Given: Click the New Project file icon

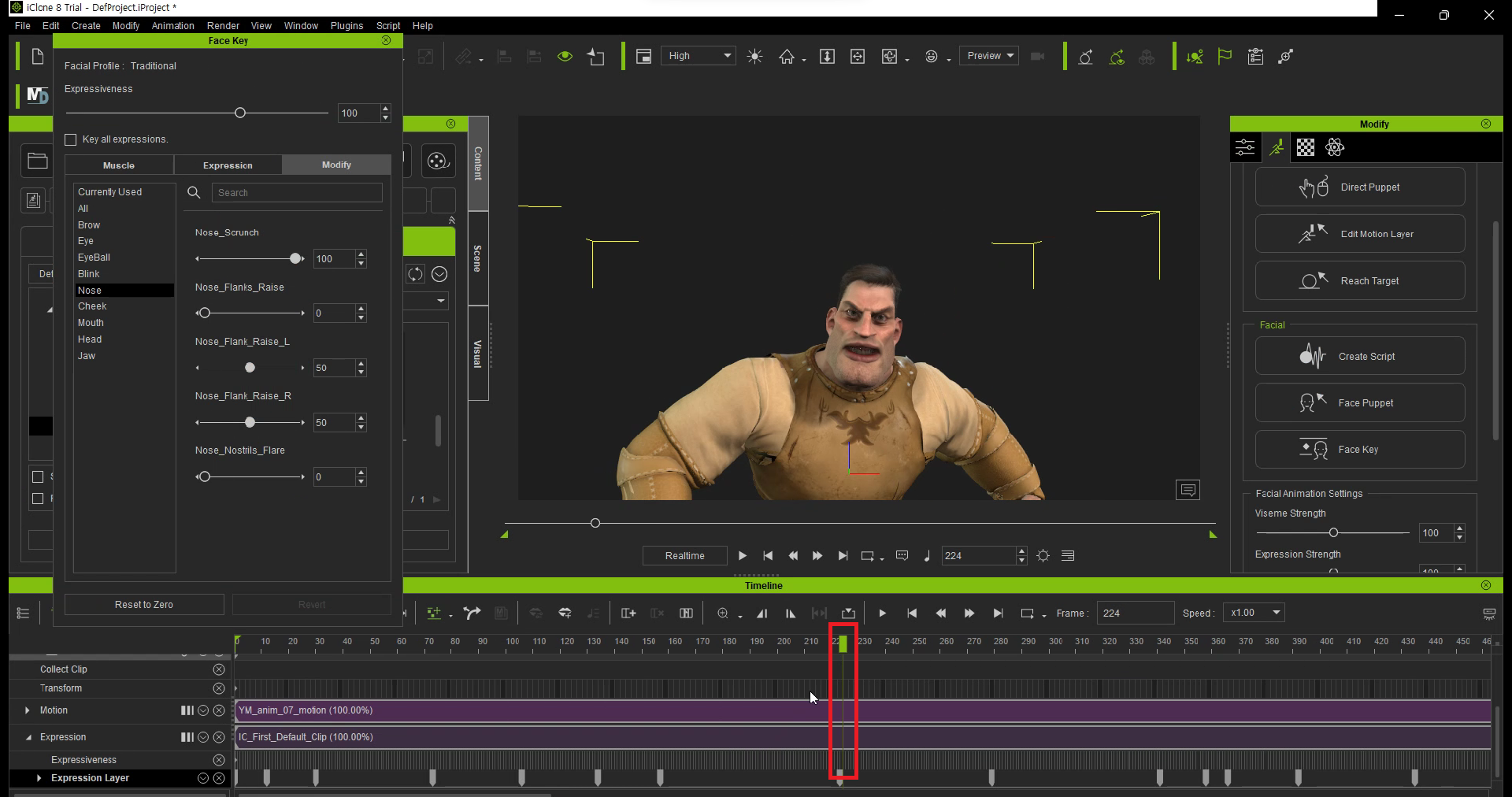Looking at the screenshot, I should (x=37, y=57).
